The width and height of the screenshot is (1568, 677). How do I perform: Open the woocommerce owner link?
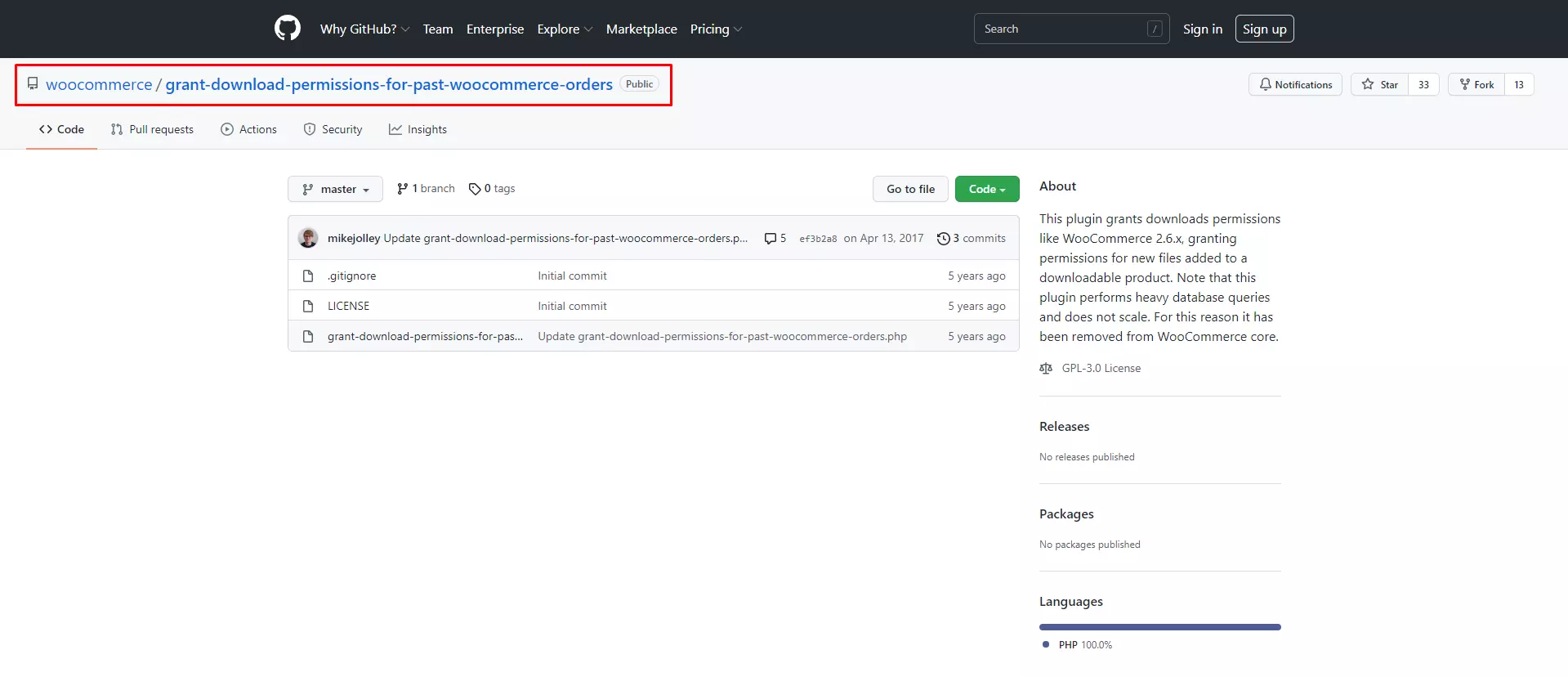click(x=99, y=84)
